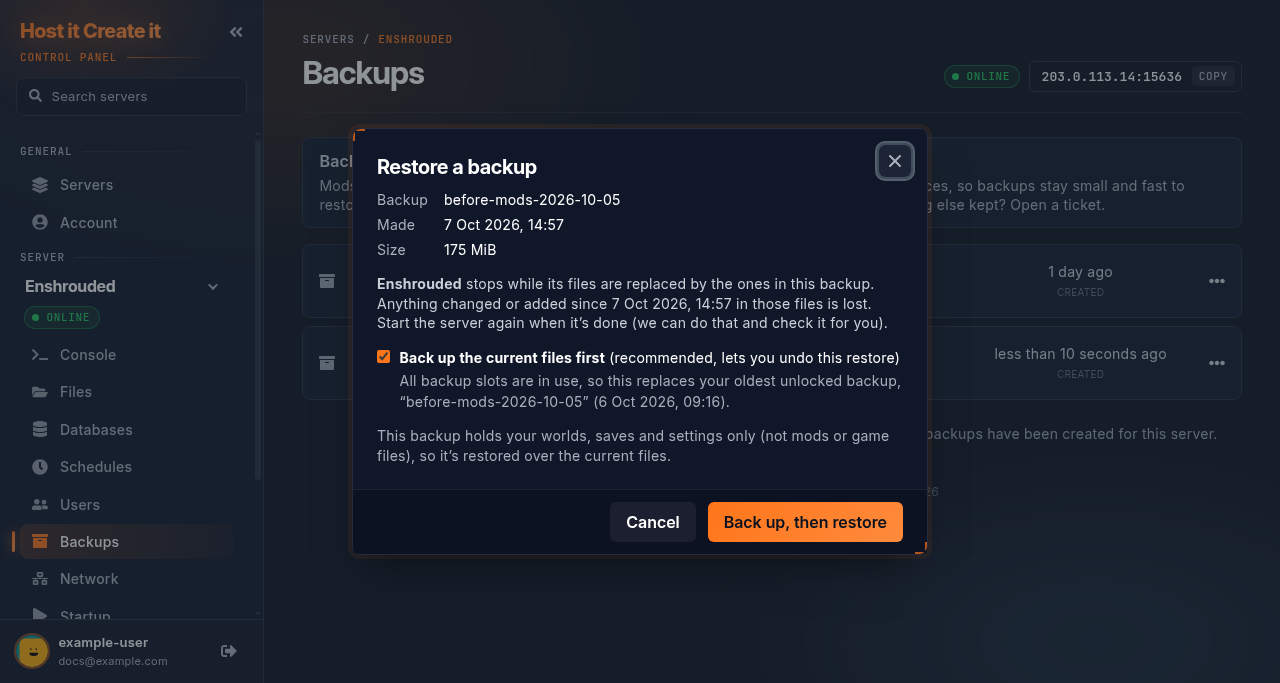Click the Made date 7 Oct 2026, 14:57
This screenshot has height=683, width=1280.
pos(504,225)
